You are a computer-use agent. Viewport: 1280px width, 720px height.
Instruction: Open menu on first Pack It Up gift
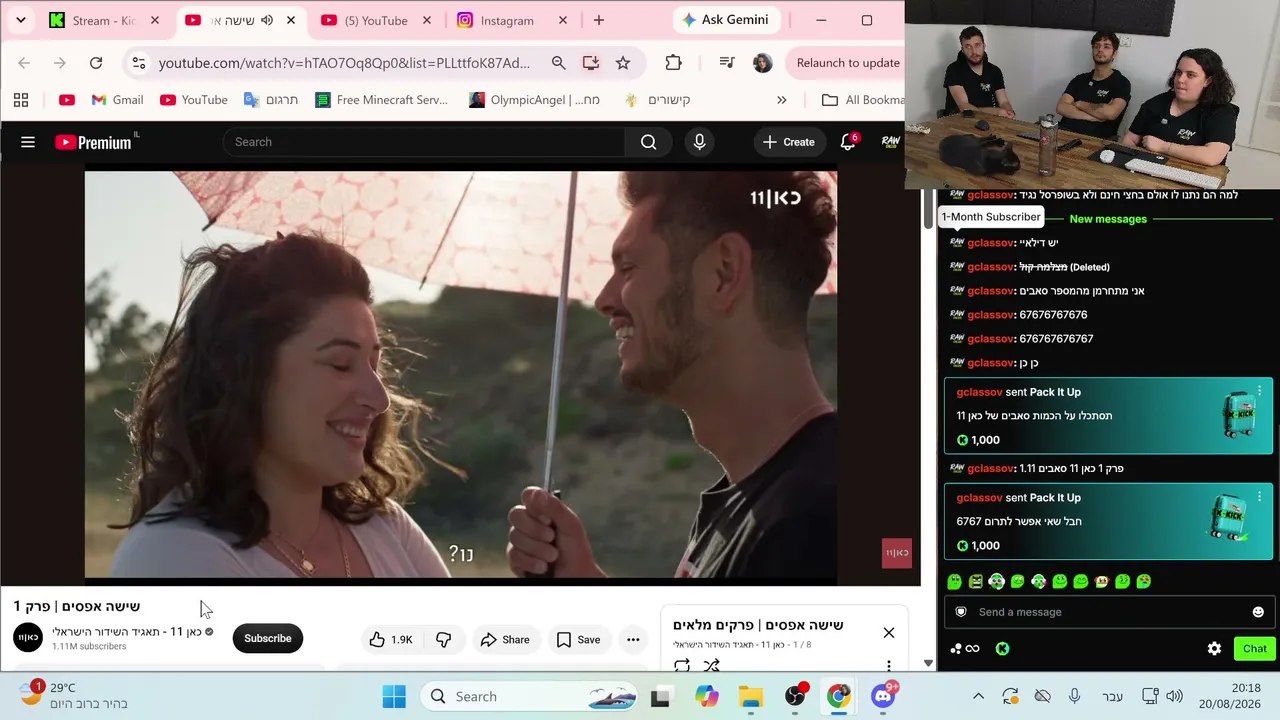coord(1259,390)
